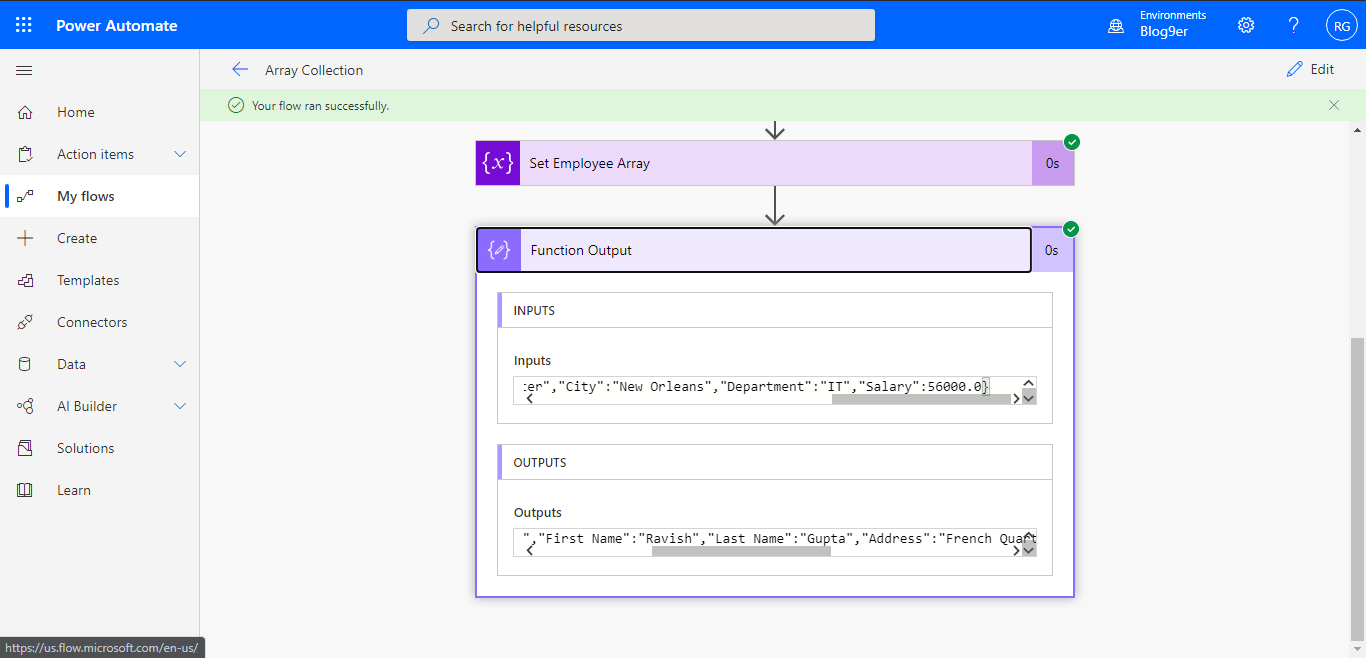Click the environment globe icon
This screenshot has width=1366, height=658.
coord(1116,26)
